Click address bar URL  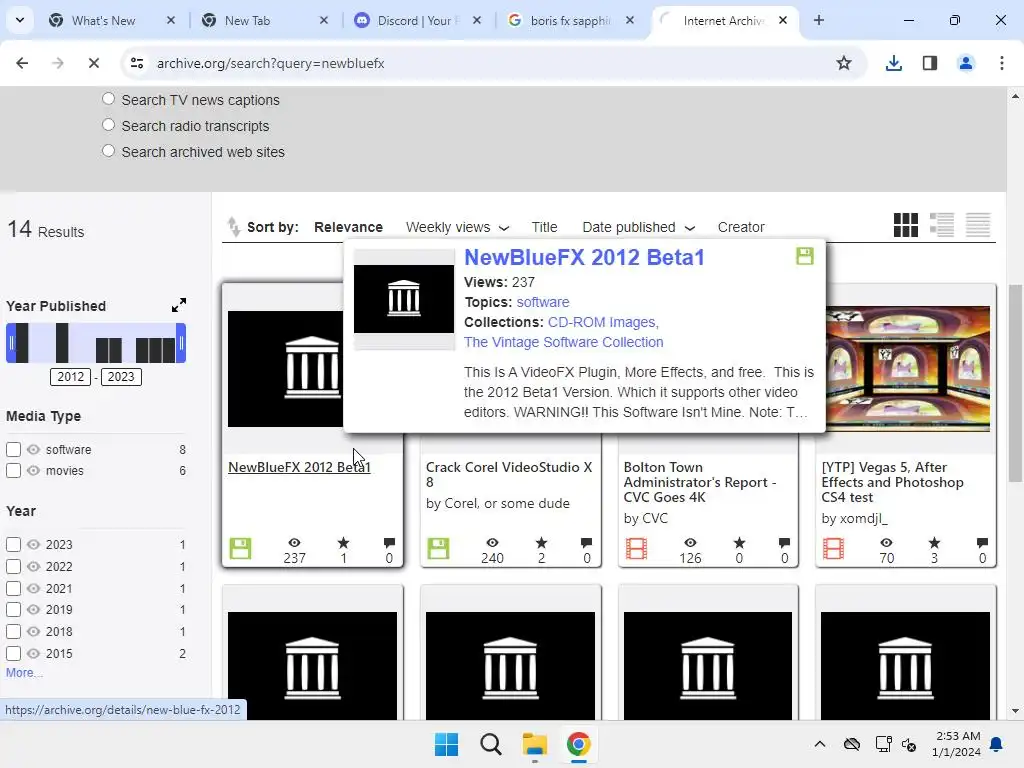270,63
